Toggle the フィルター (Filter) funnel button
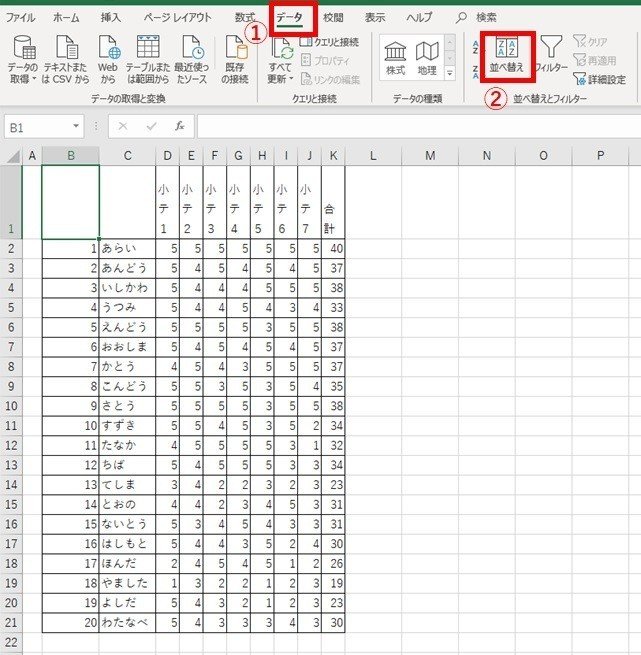The image size is (641, 655). point(552,54)
